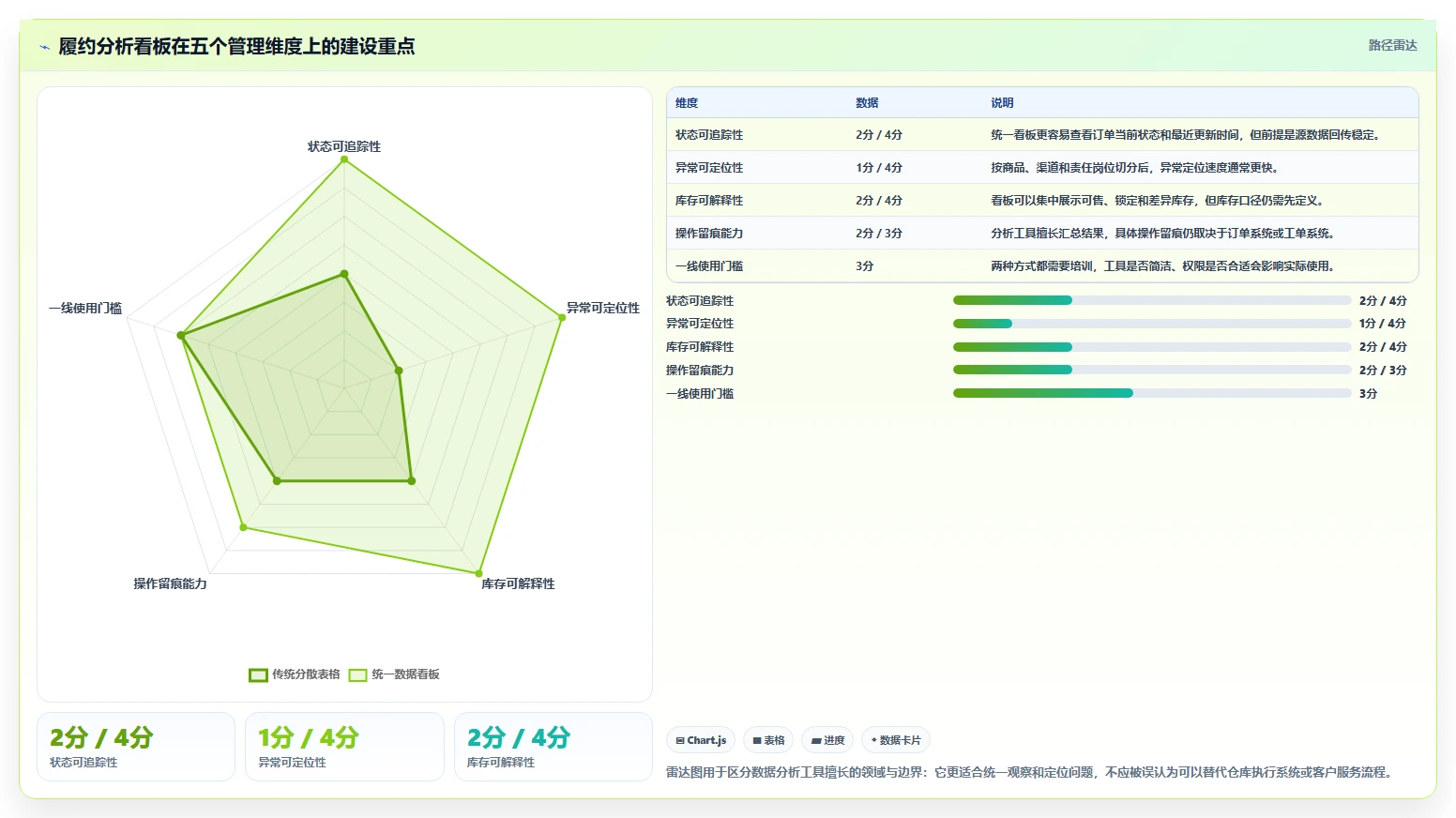Click the dashboard title 履约分析看板在五个管理维度上的建设重点

click(x=236, y=47)
